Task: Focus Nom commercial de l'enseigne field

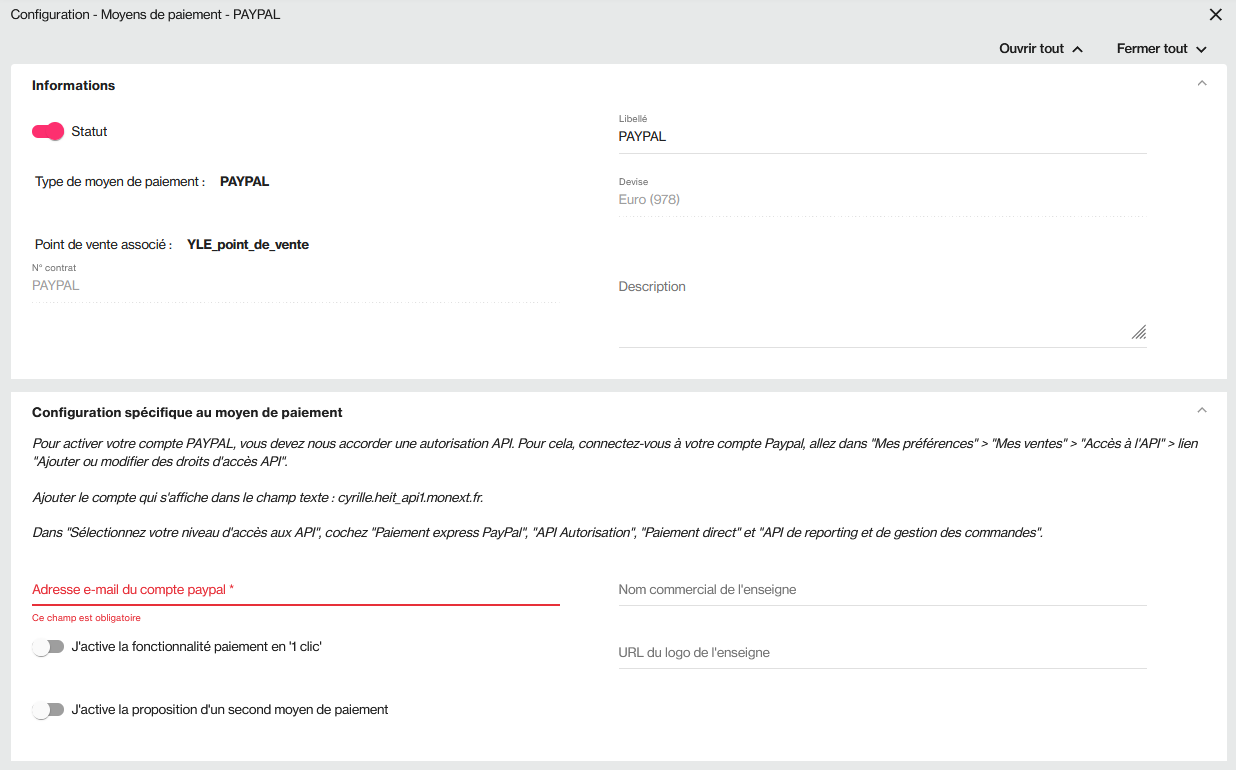Action: (882, 590)
